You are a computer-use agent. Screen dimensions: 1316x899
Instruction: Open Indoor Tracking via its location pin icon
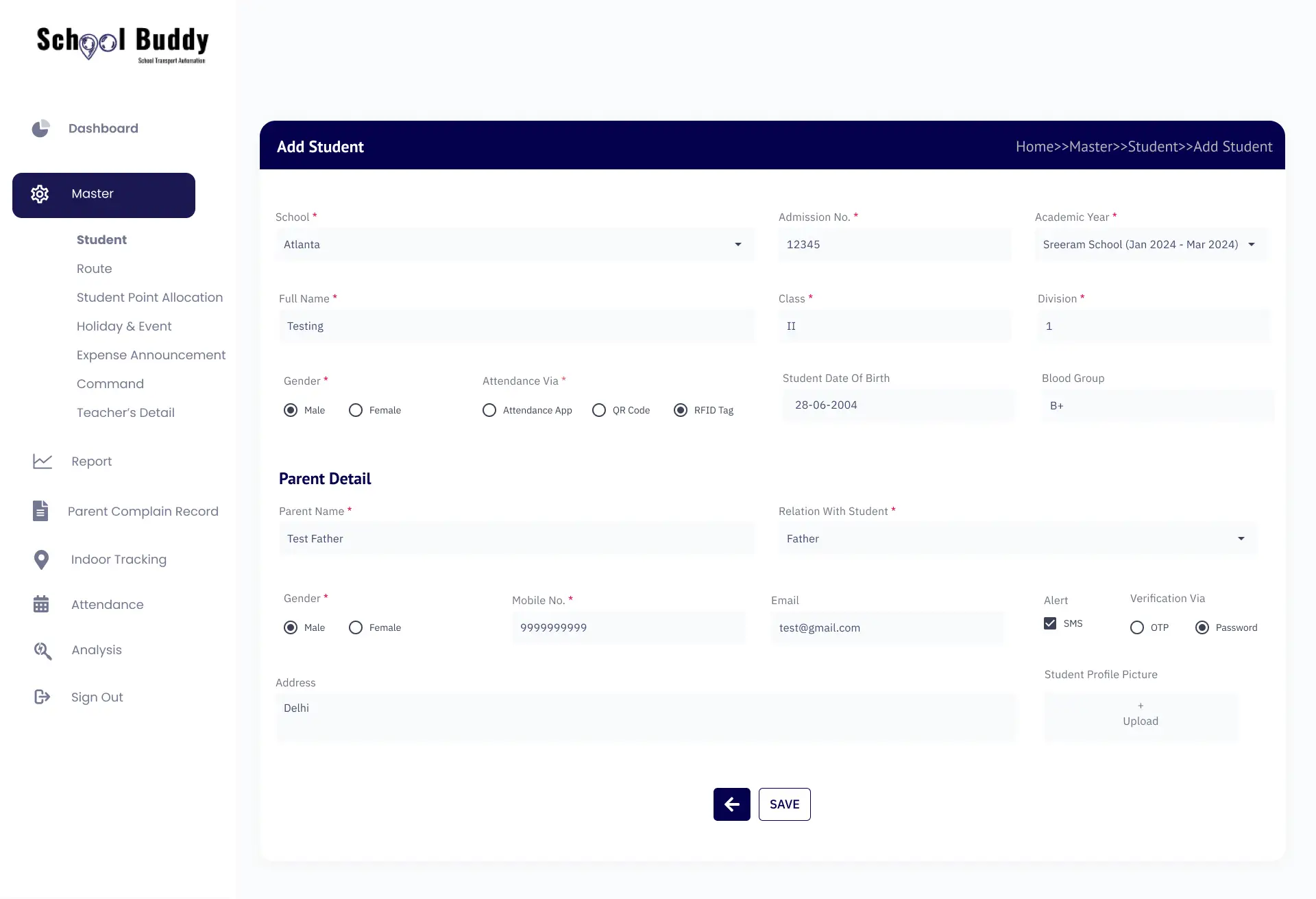click(x=42, y=560)
